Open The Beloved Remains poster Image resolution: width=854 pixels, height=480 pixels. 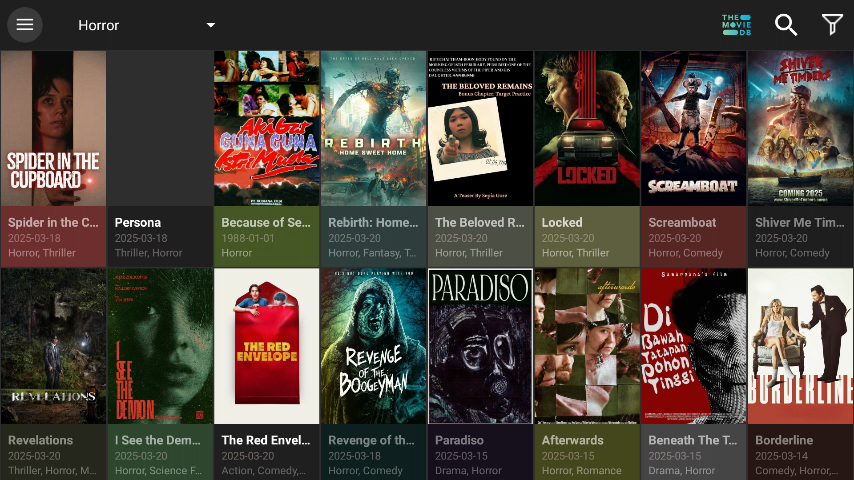point(480,128)
